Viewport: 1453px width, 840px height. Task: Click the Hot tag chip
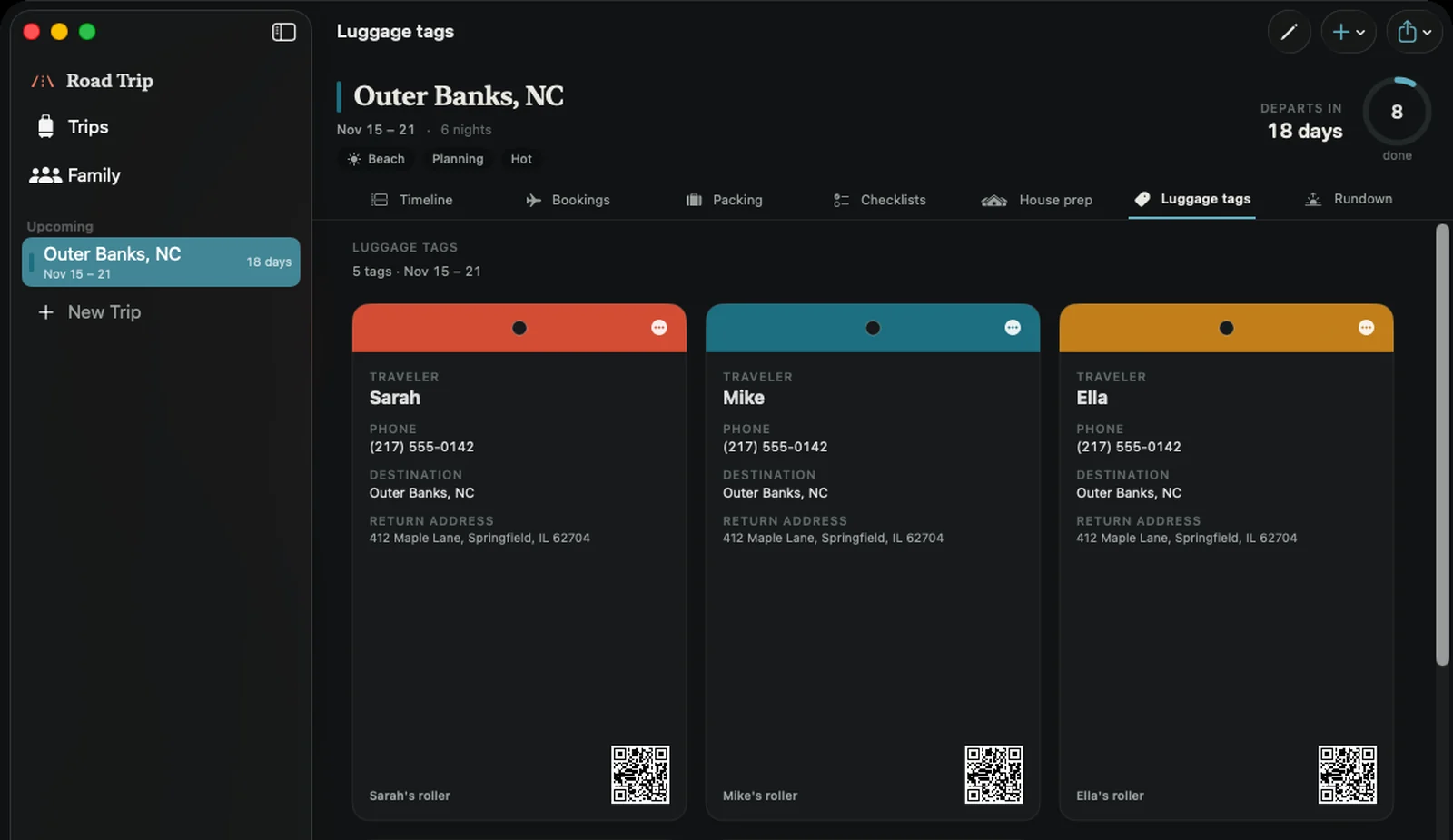click(x=521, y=159)
